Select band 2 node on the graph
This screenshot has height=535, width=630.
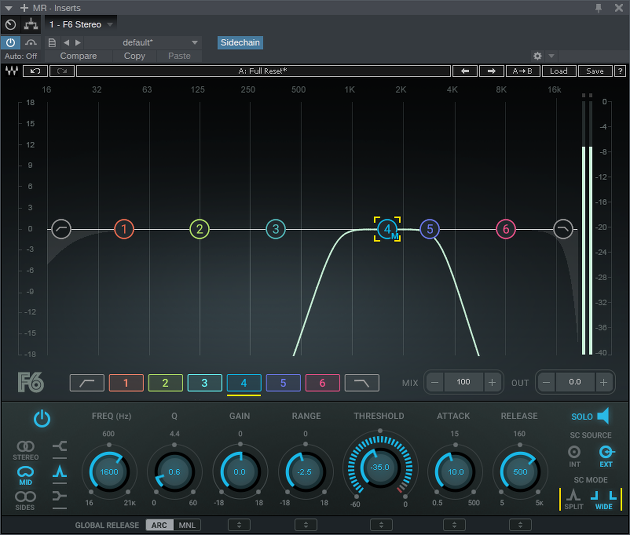point(199,229)
